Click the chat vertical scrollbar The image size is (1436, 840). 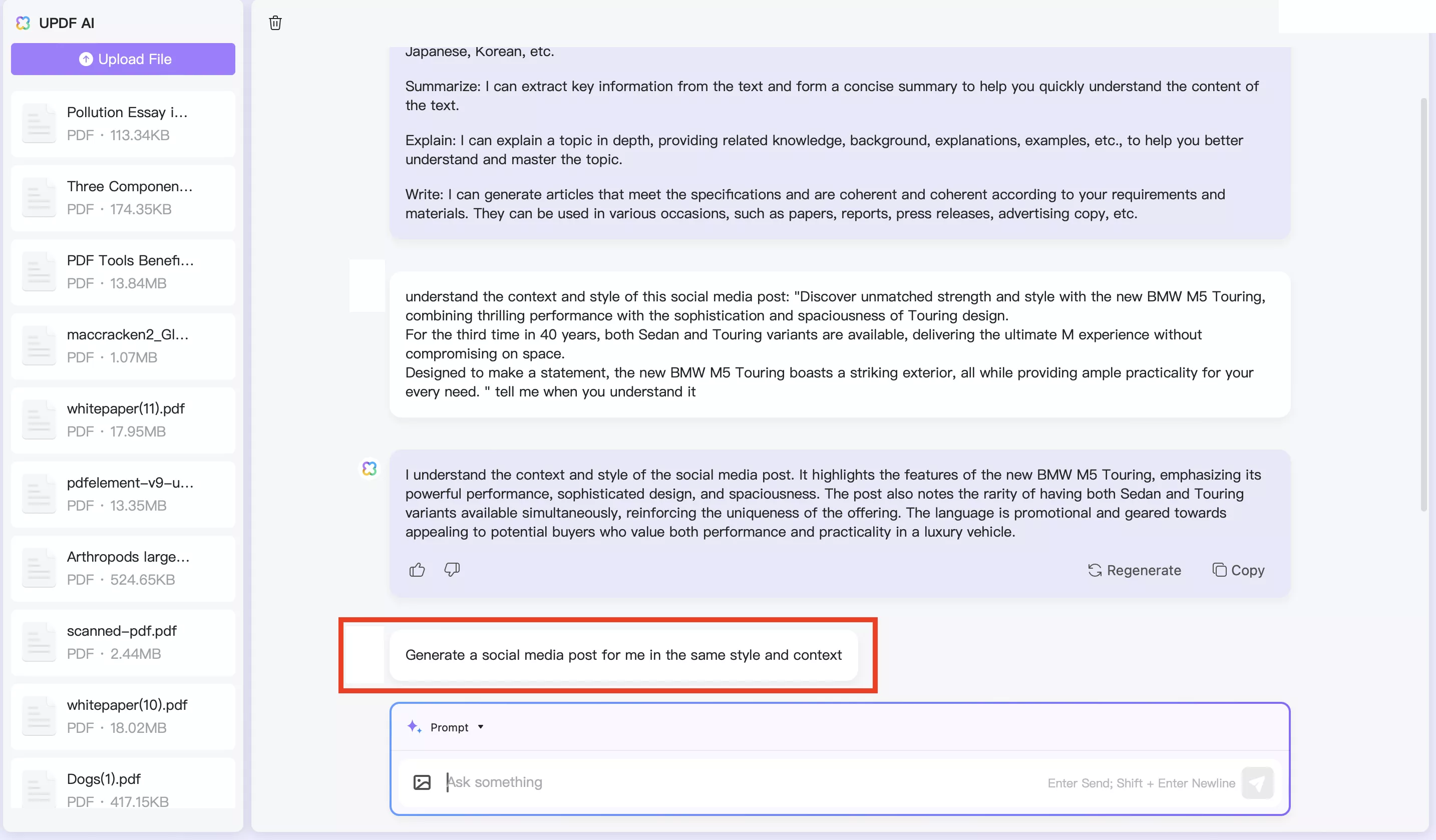click(x=1423, y=308)
